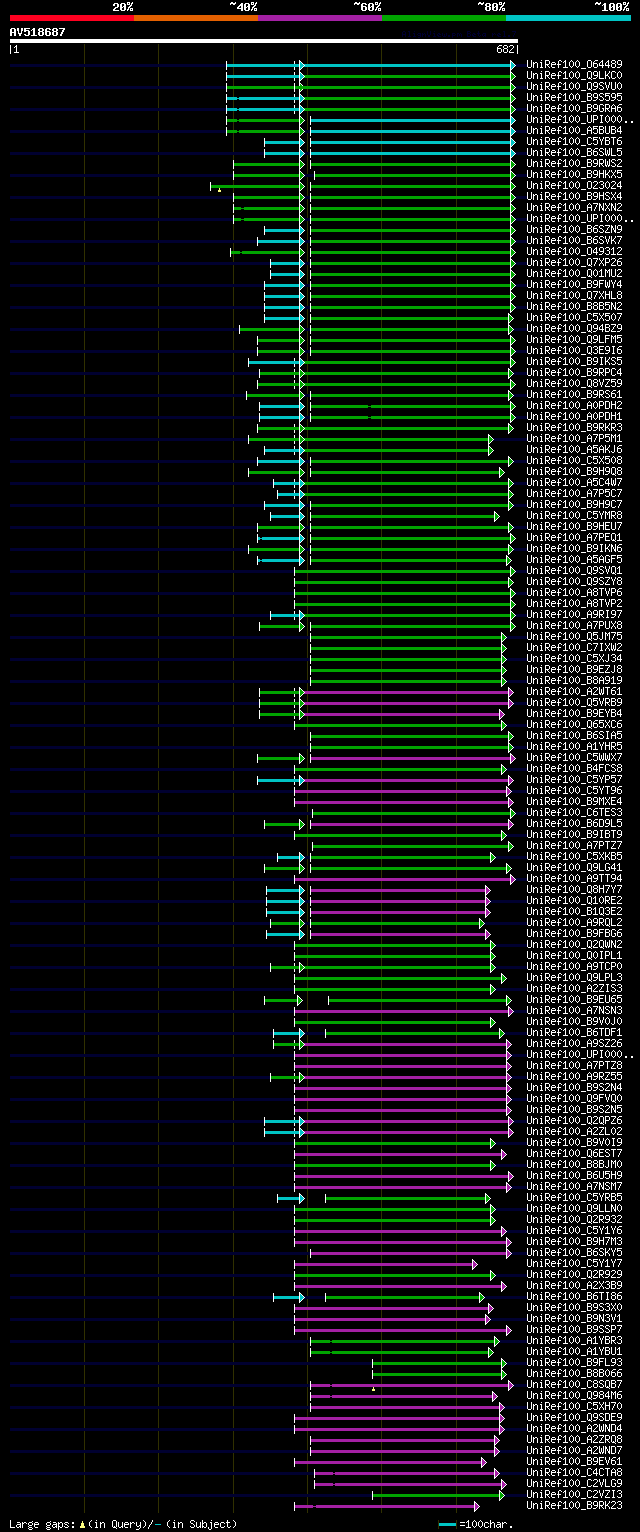640x1532 pixels.
Task: Open hit UniRef100_Q9LFM5
Action: click(x=574, y=339)
